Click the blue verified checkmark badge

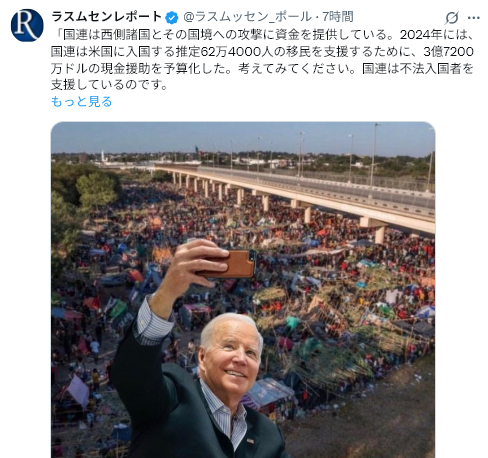[x=172, y=17]
